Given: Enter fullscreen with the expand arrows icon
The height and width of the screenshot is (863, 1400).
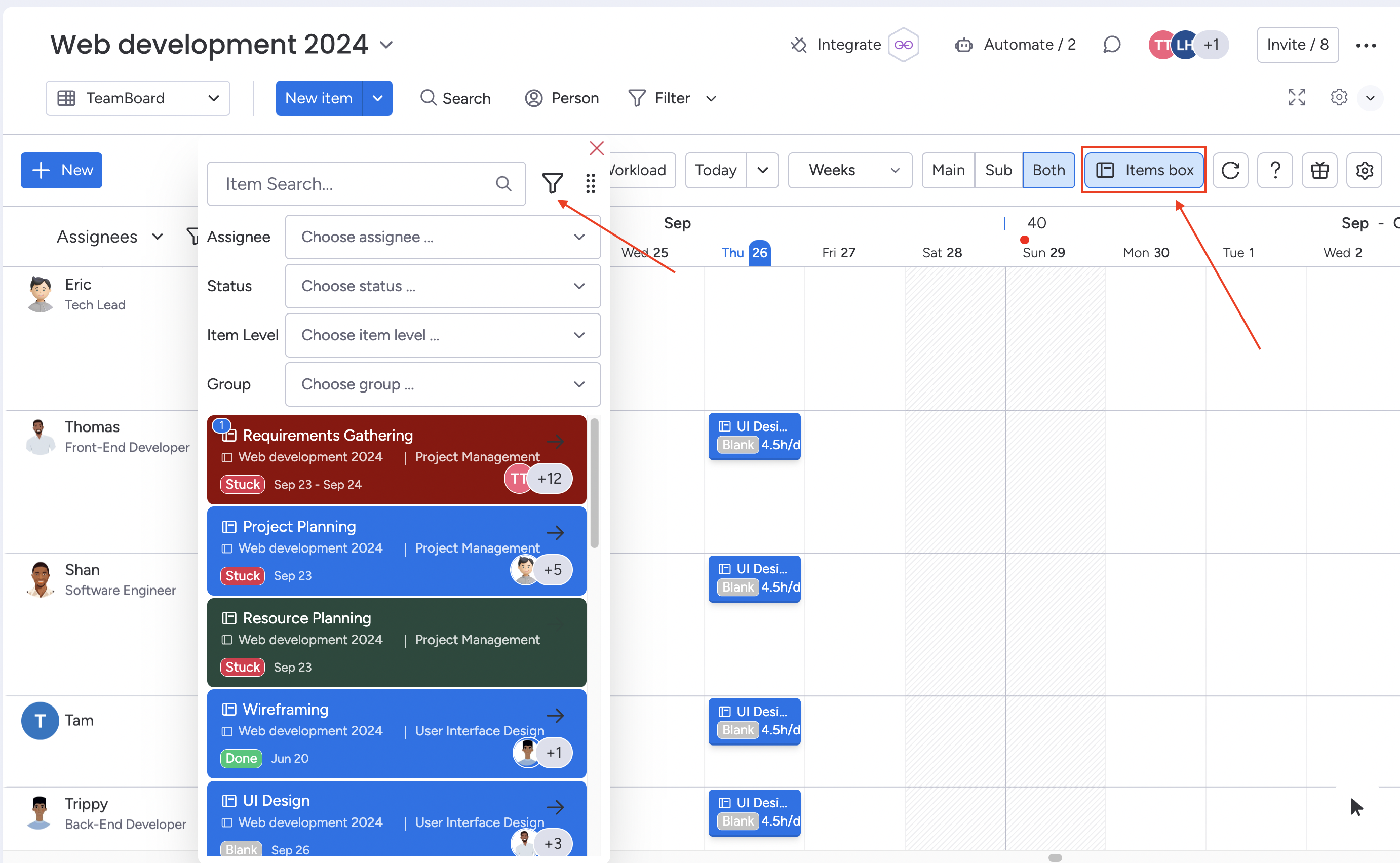Looking at the screenshot, I should click(1296, 98).
